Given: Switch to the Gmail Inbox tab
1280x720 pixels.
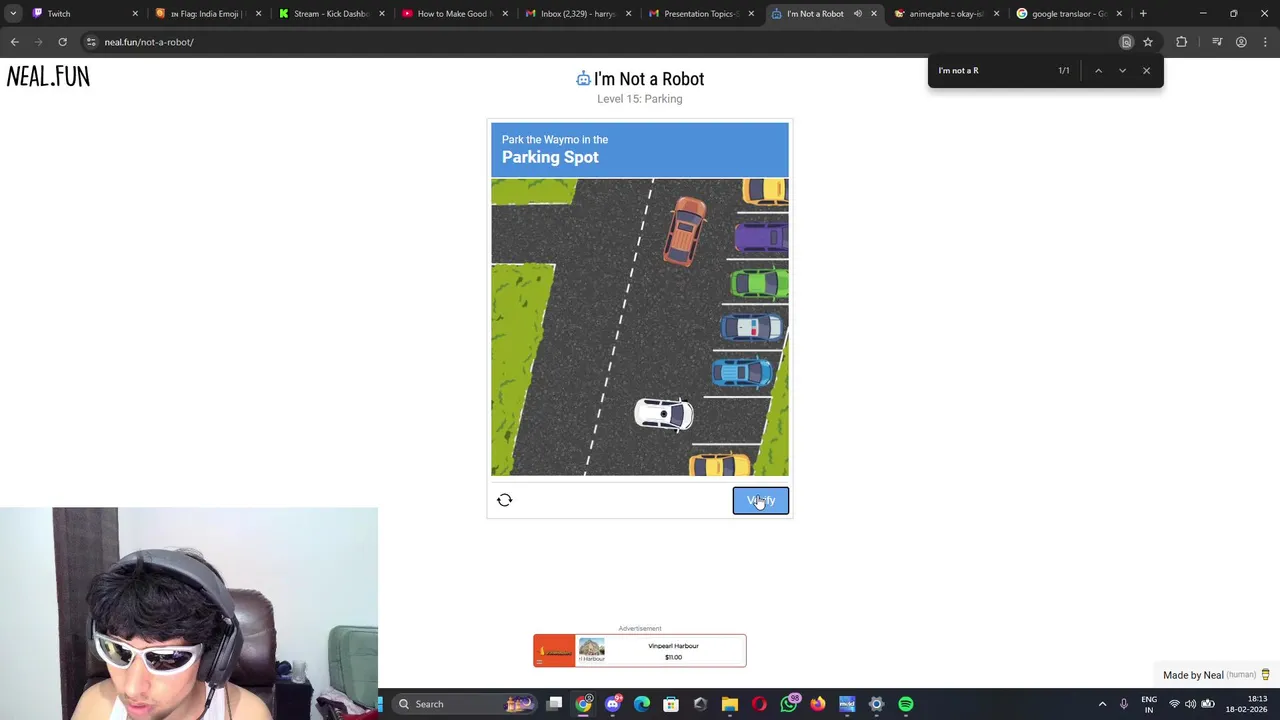Looking at the screenshot, I should point(577,14).
